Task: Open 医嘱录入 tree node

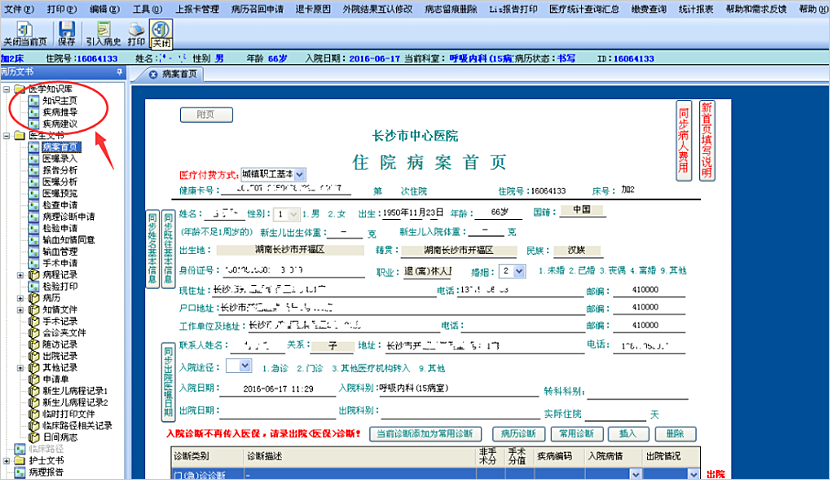Action: [60, 158]
